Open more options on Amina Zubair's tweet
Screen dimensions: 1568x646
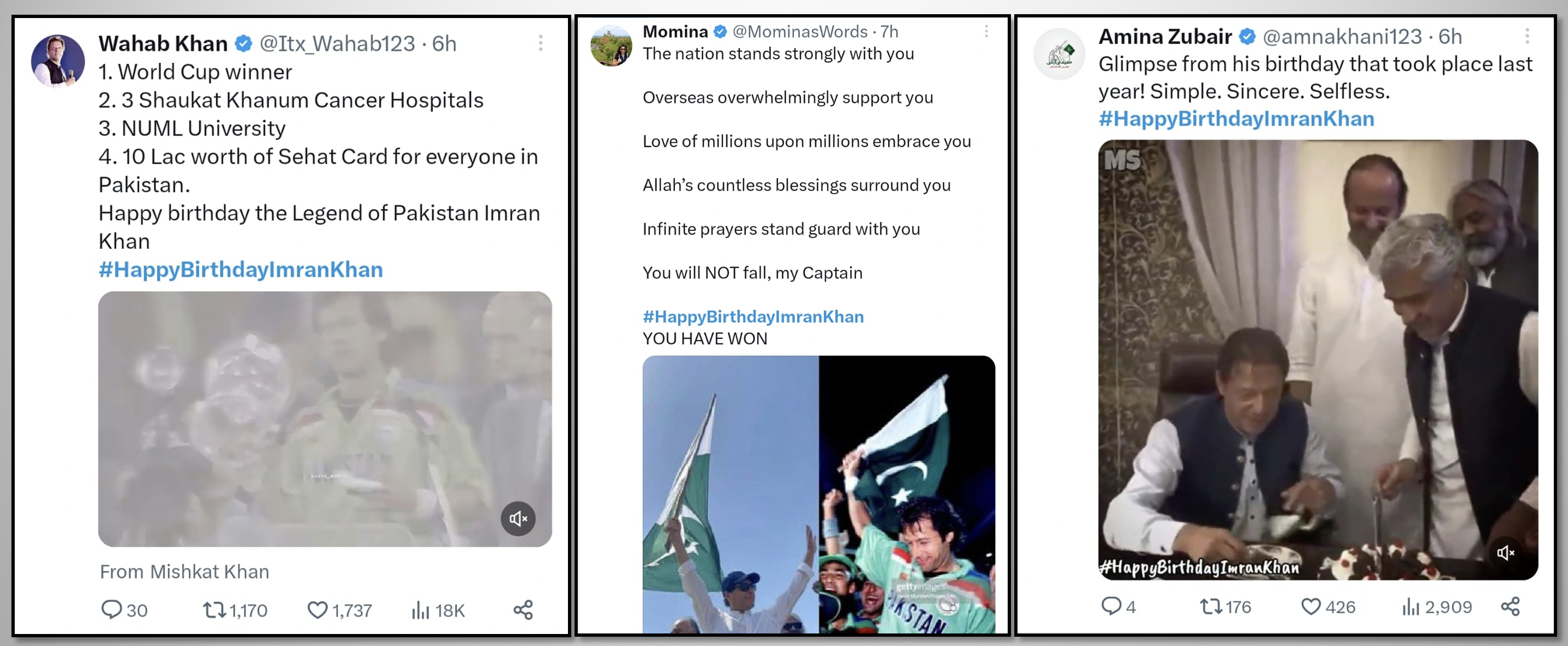(x=1527, y=36)
